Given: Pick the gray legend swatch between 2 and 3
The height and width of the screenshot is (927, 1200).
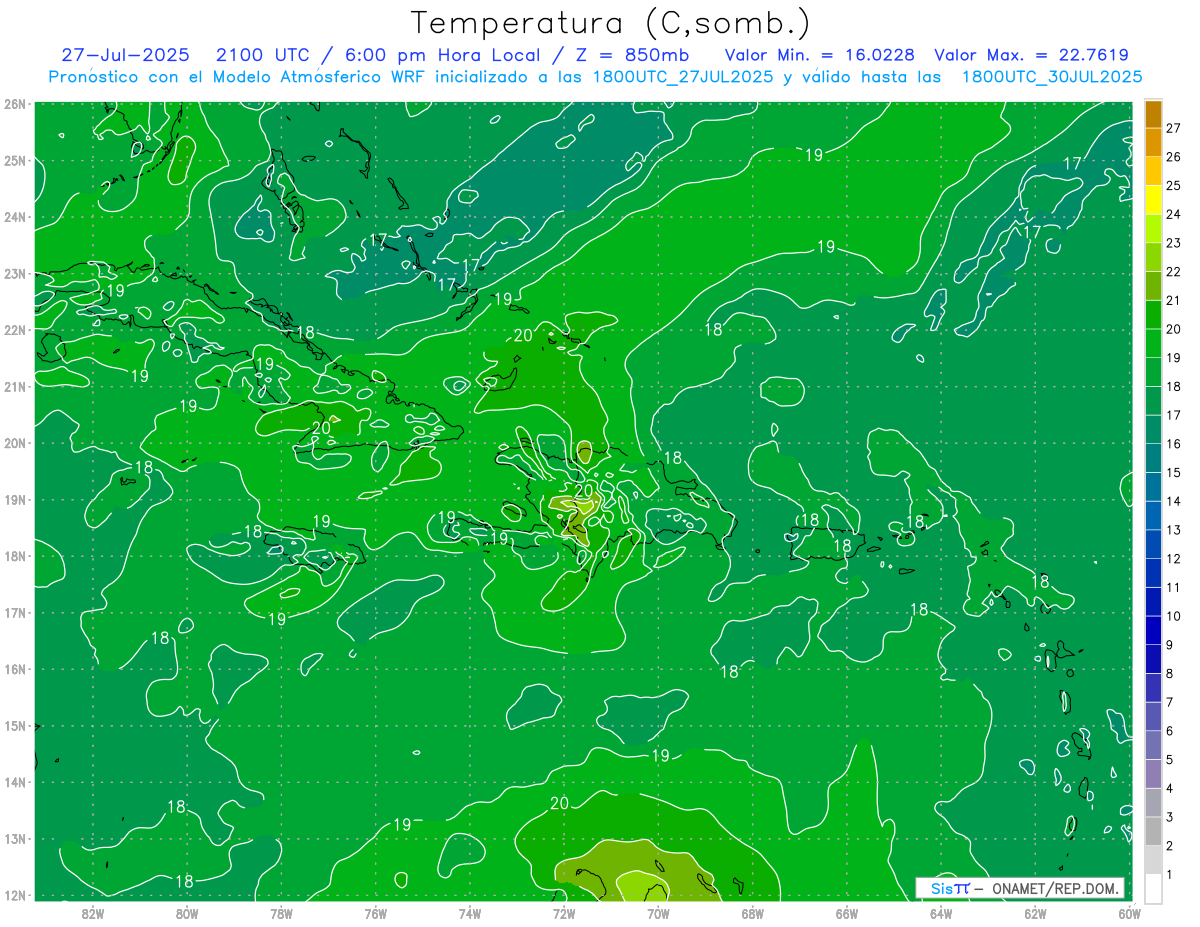Looking at the screenshot, I should [1153, 831].
